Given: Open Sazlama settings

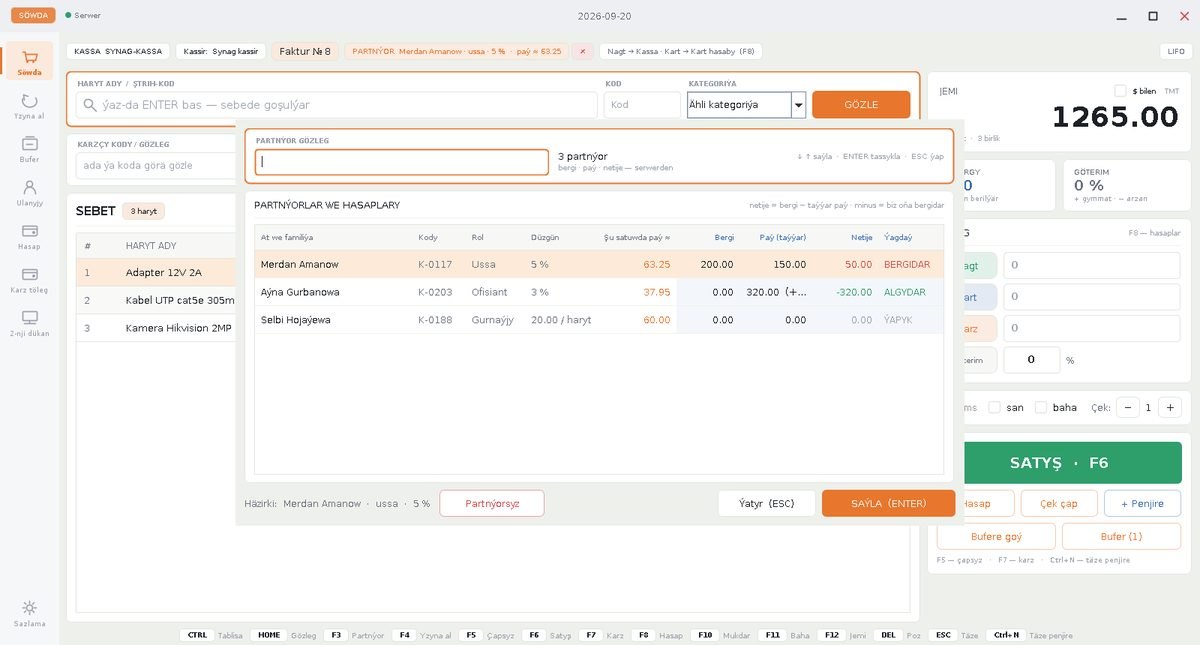Looking at the screenshot, I should 29,613.
